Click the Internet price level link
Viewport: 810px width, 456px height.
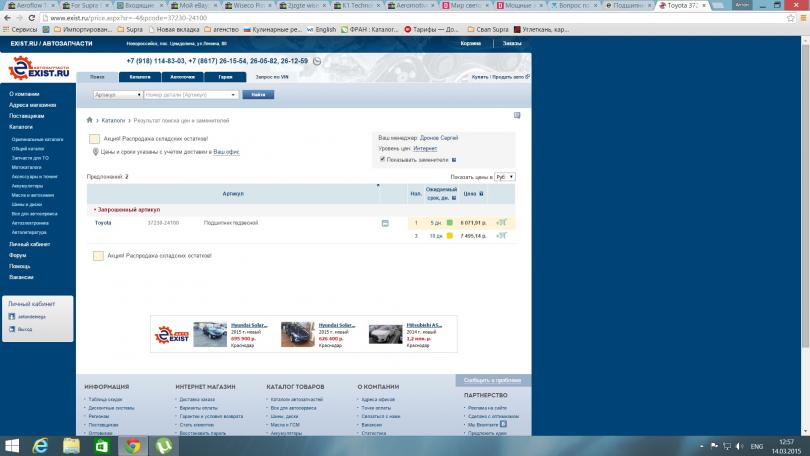point(425,149)
